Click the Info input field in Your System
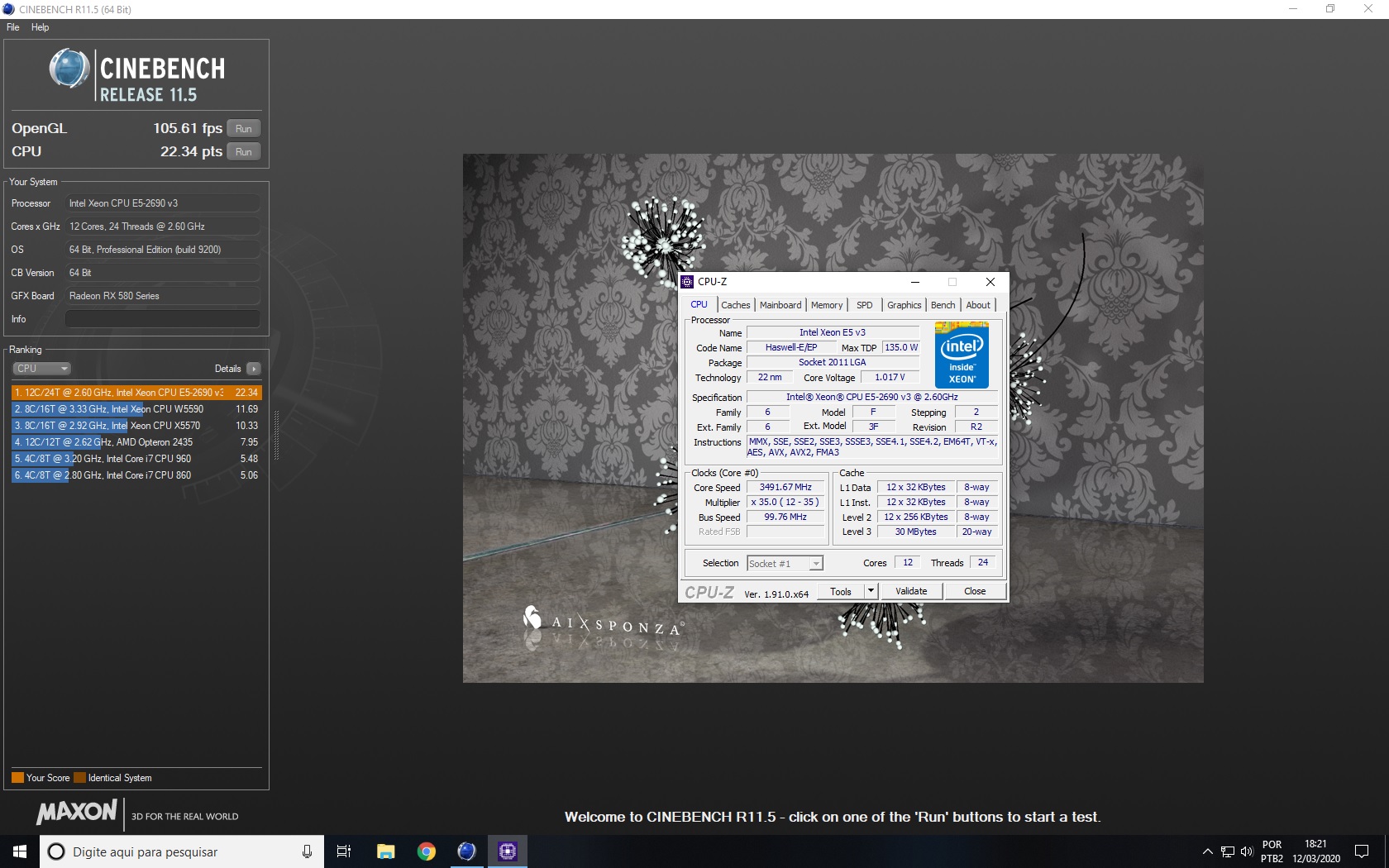Screen dimensions: 1389x868 162,319
